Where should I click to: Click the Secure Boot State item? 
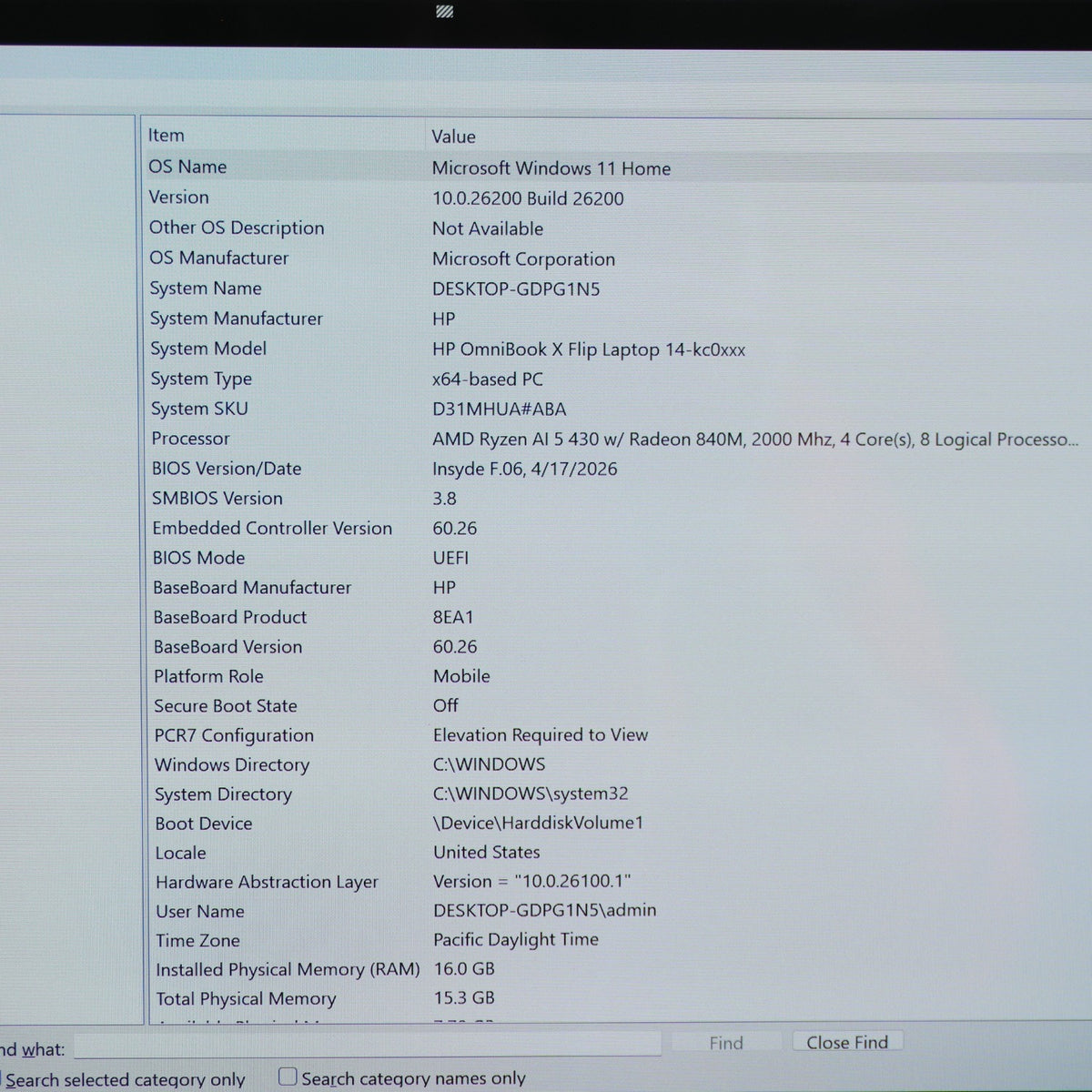[x=226, y=706]
